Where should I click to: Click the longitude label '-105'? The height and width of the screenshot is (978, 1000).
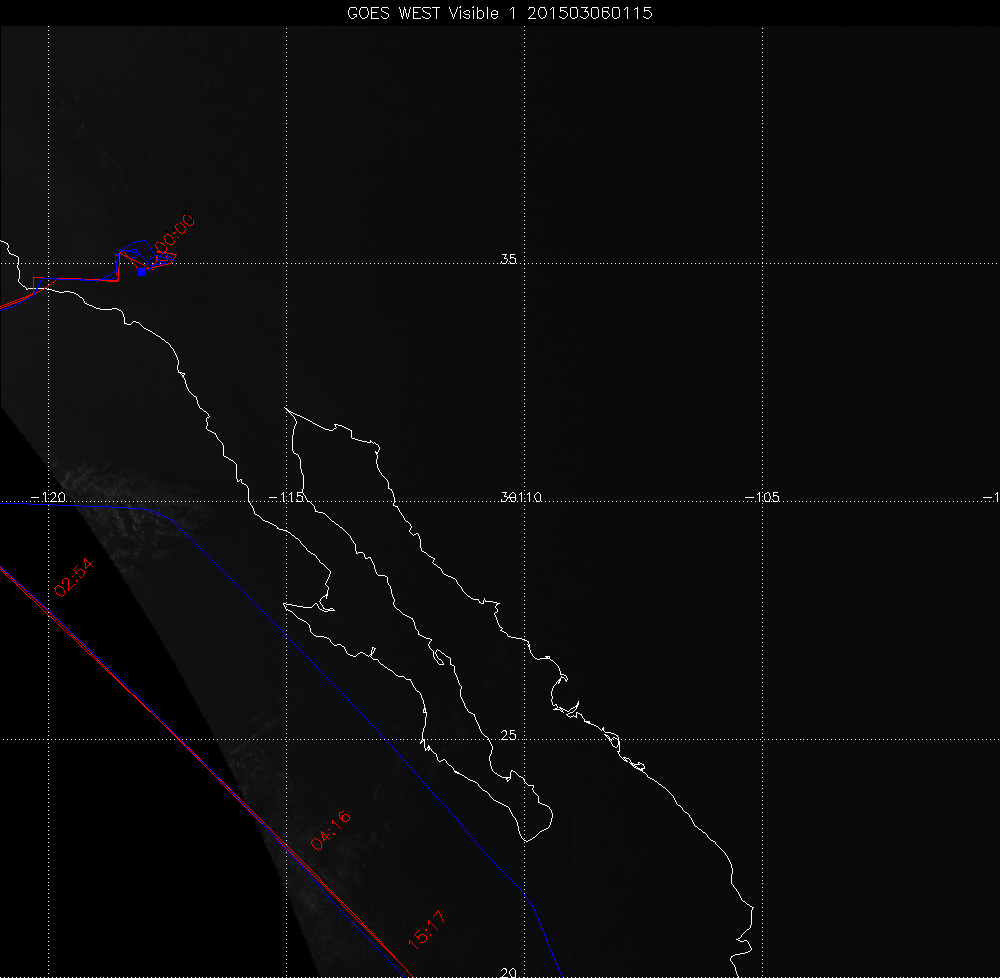762,497
